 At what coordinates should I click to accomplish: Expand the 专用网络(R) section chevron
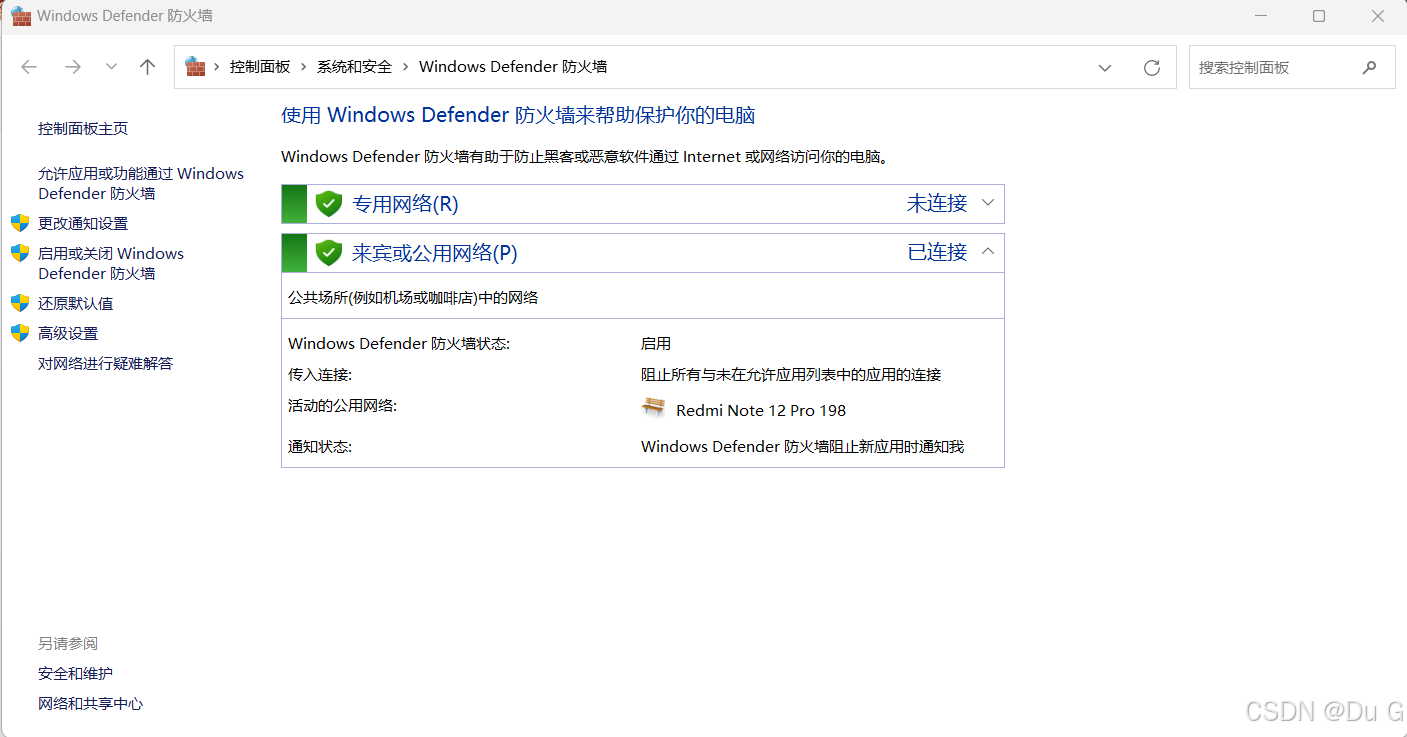click(x=988, y=203)
